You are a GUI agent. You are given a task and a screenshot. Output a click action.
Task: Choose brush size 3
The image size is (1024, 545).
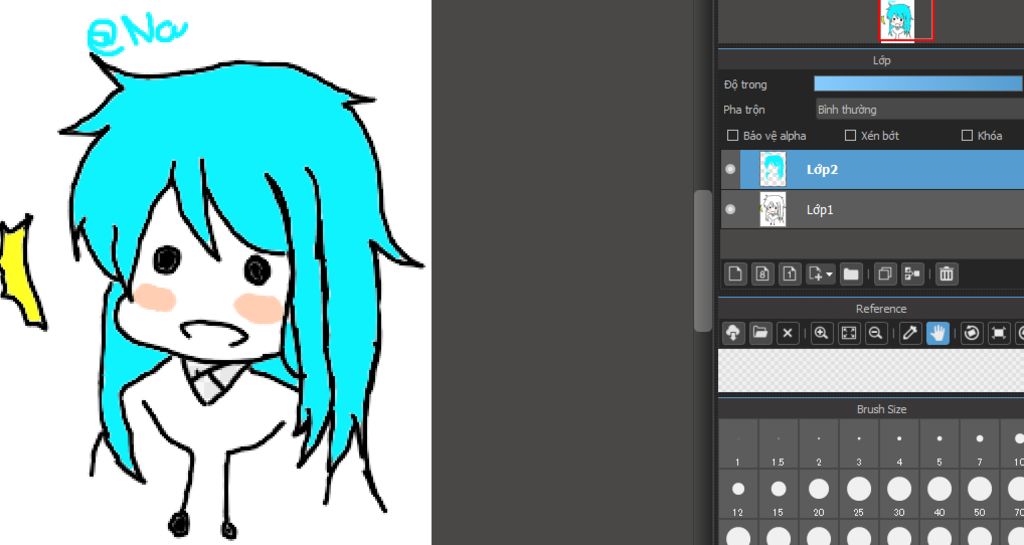pos(859,444)
